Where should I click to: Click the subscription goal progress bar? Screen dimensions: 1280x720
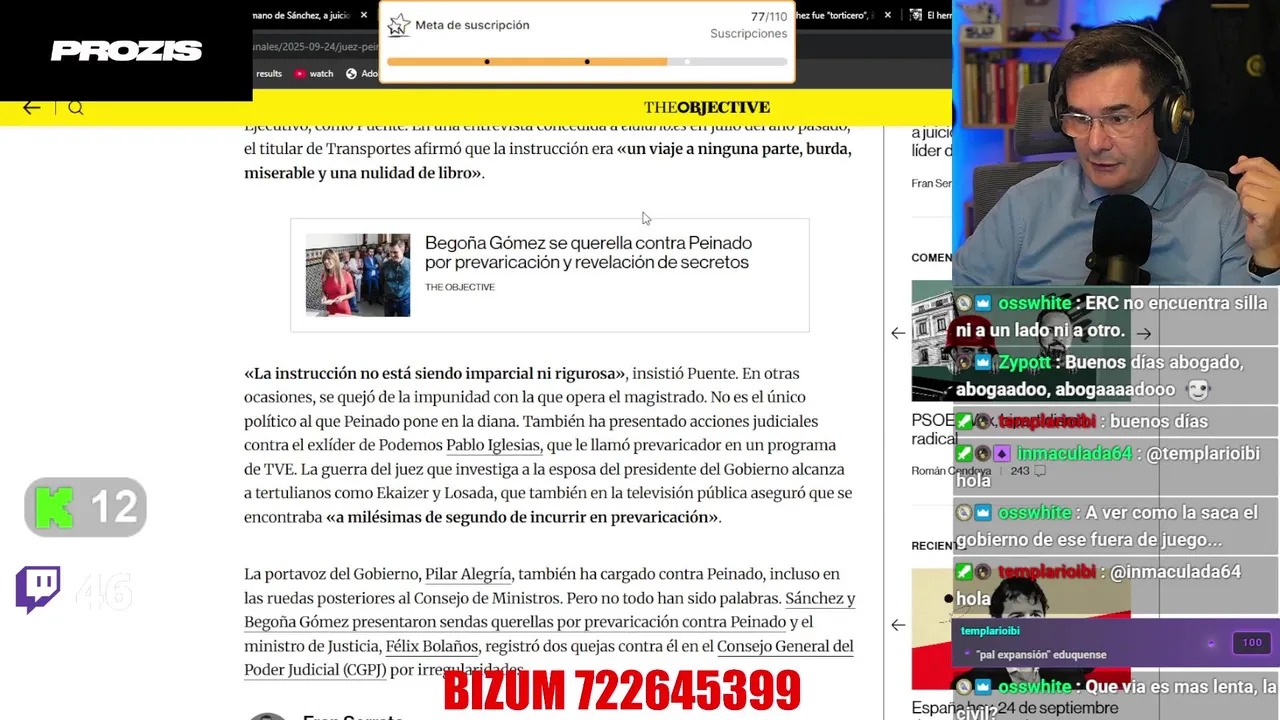[x=587, y=62]
